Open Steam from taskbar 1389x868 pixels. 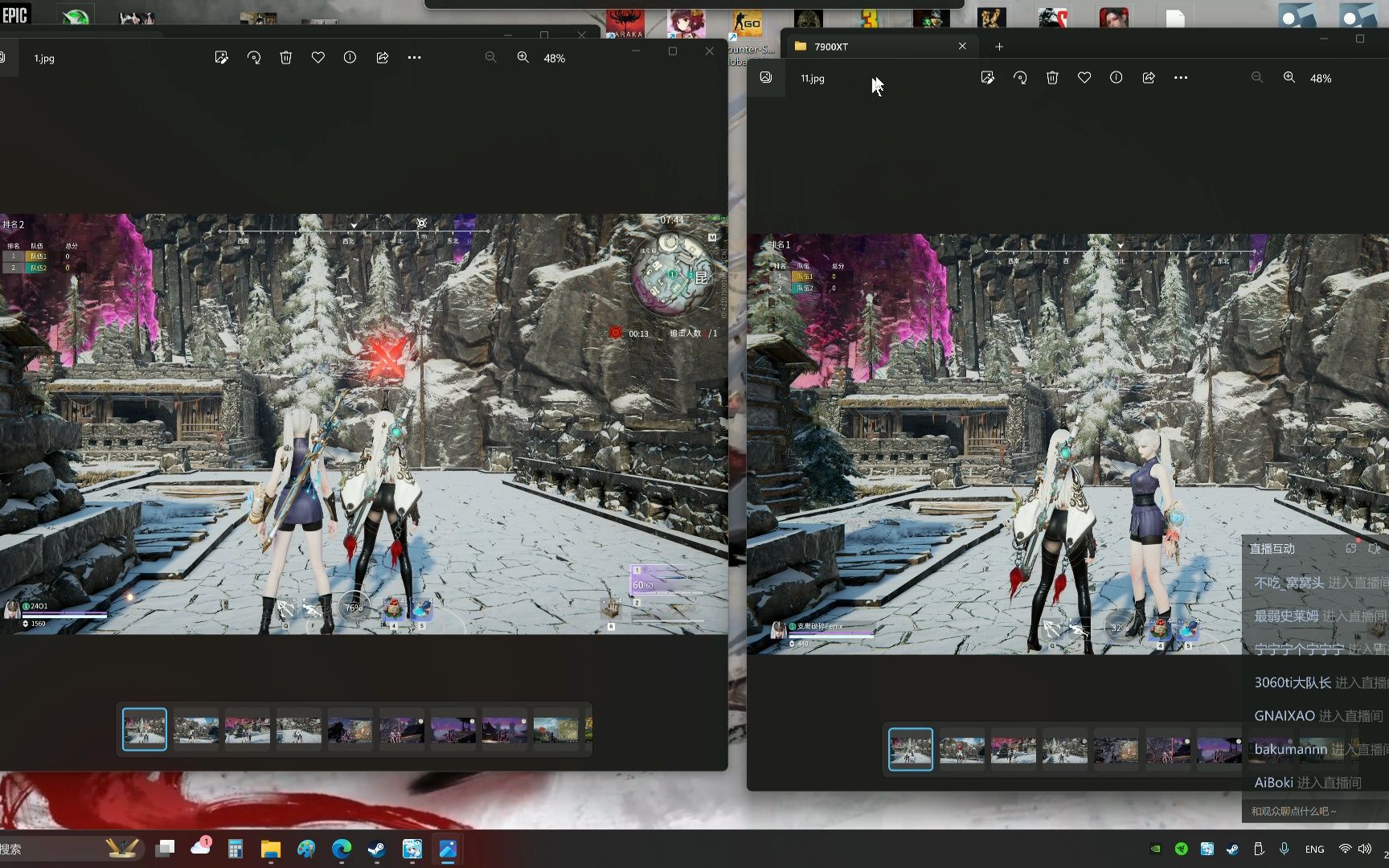coord(377,849)
